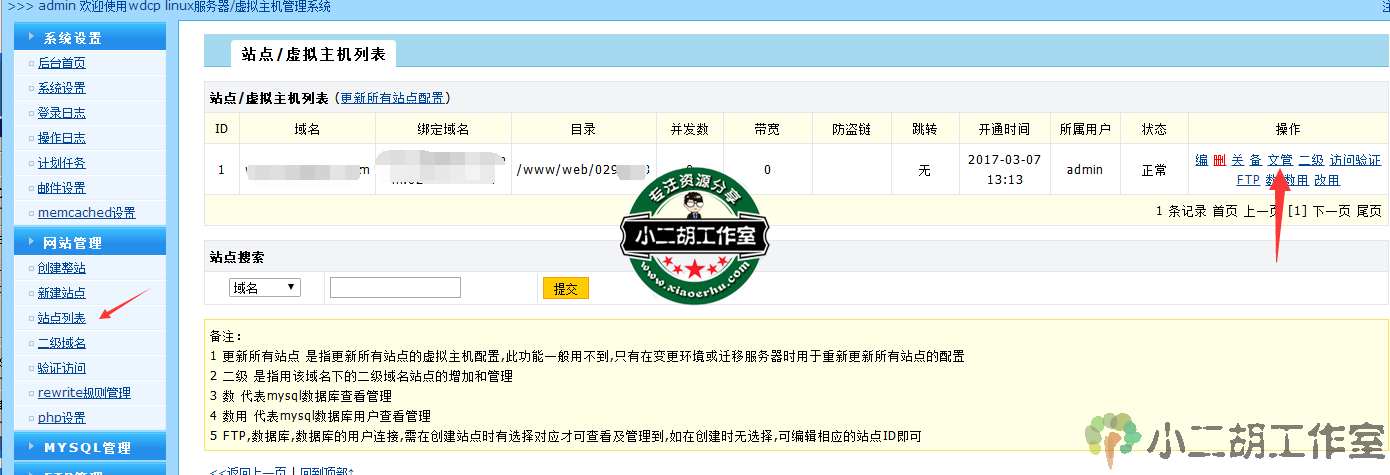Click the site search text field

click(395, 288)
